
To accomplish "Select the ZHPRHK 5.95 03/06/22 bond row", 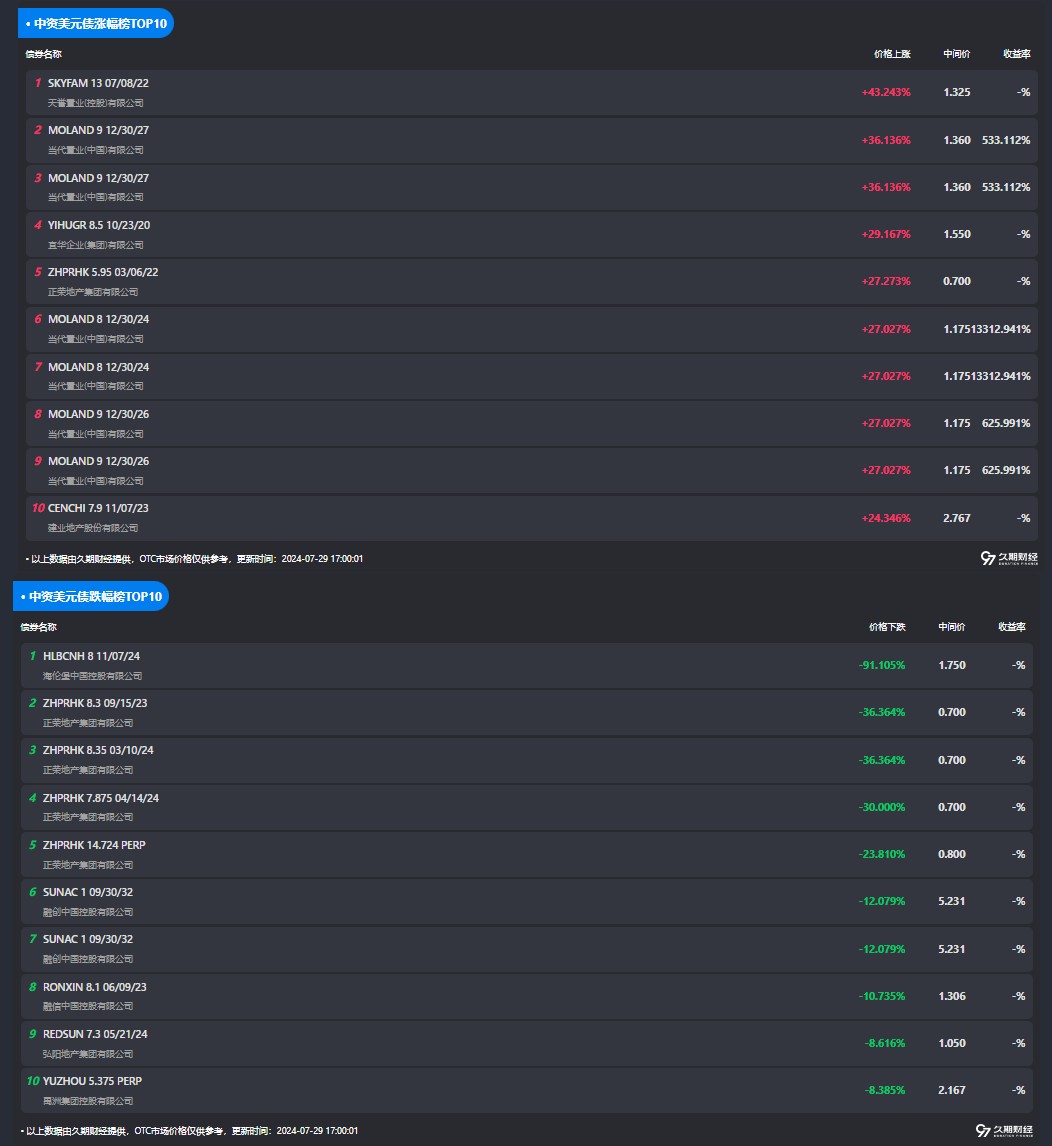I will tap(103, 272).
